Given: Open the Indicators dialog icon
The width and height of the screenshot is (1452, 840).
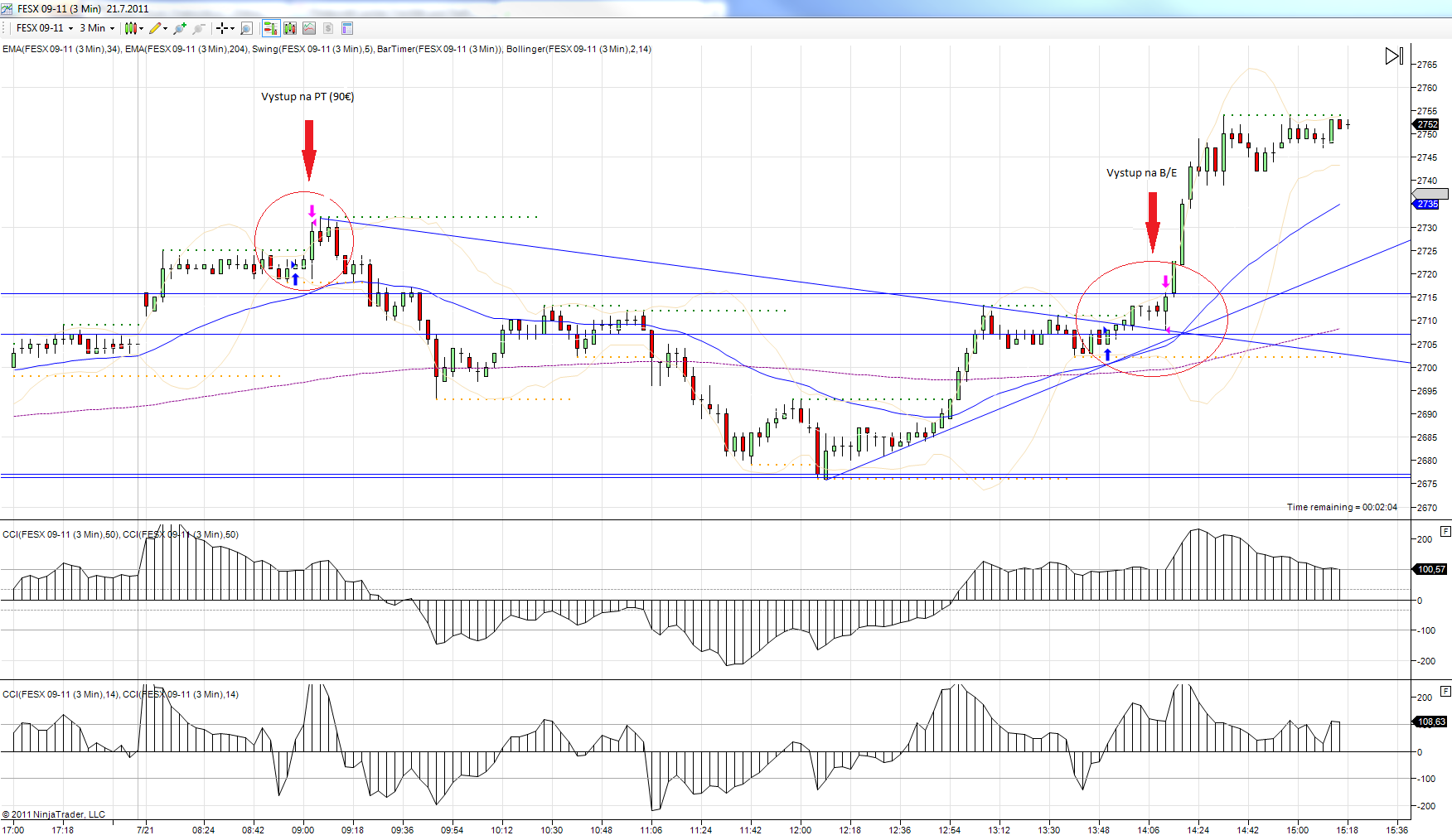Looking at the screenshot, I should [x=309, y=28].
